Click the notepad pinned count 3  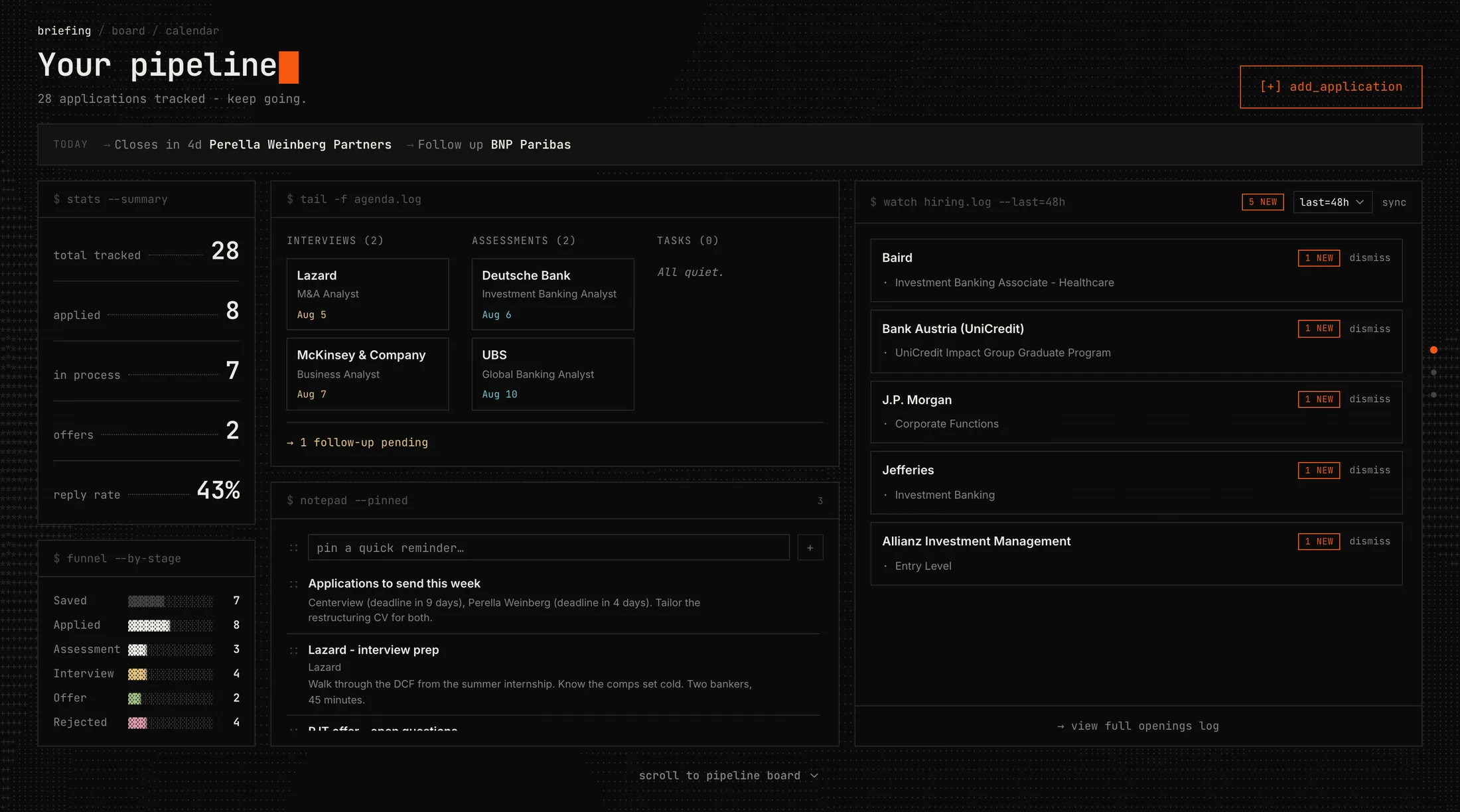click(x=820, y=501)
